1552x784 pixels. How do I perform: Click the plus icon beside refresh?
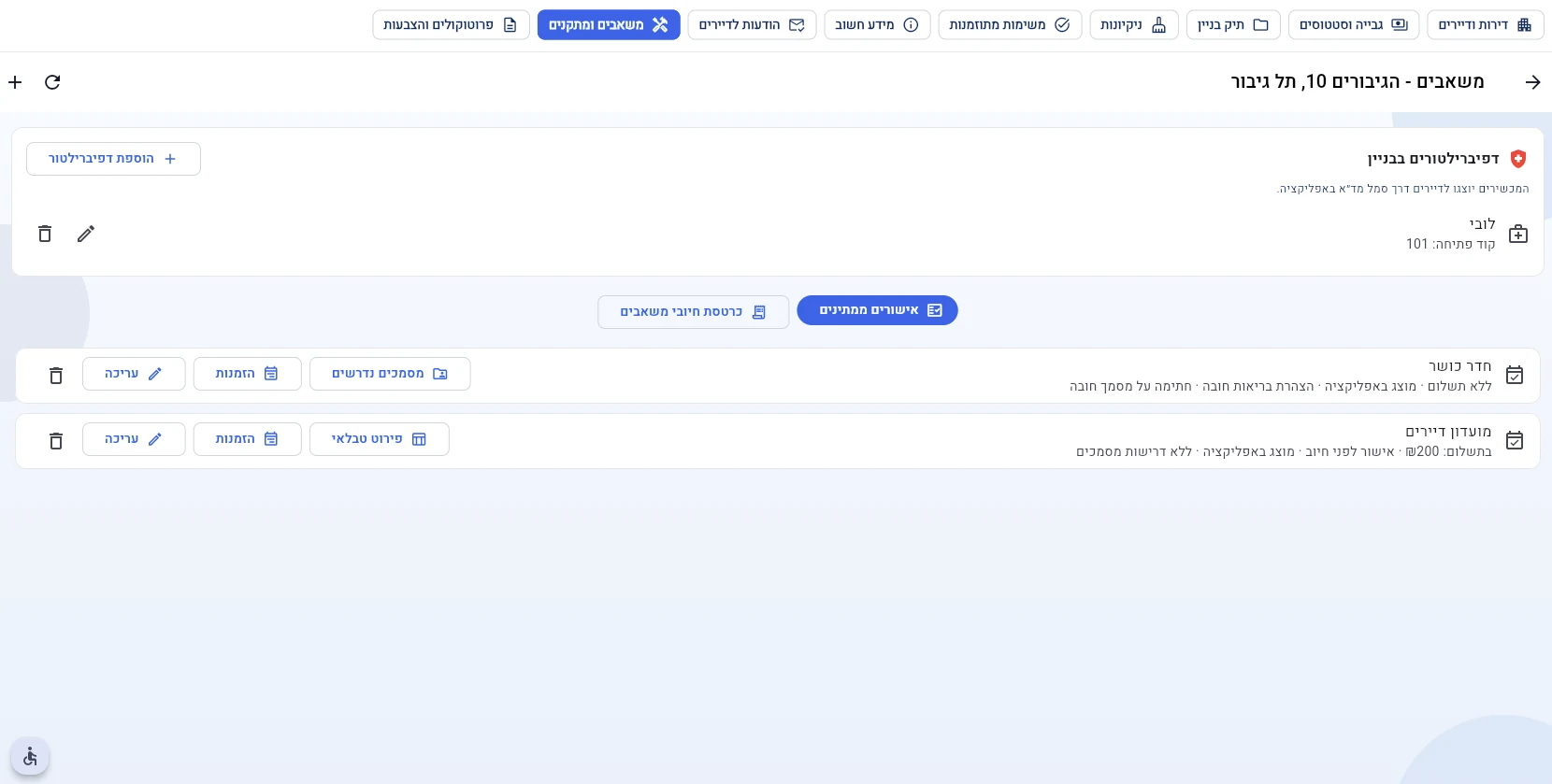tap(15, 82)
